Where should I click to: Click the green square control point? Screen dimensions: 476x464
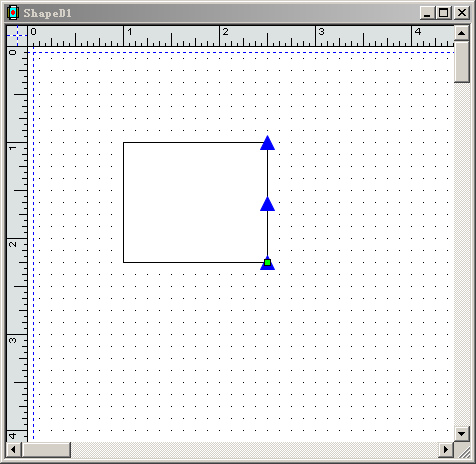pos(267,263)
